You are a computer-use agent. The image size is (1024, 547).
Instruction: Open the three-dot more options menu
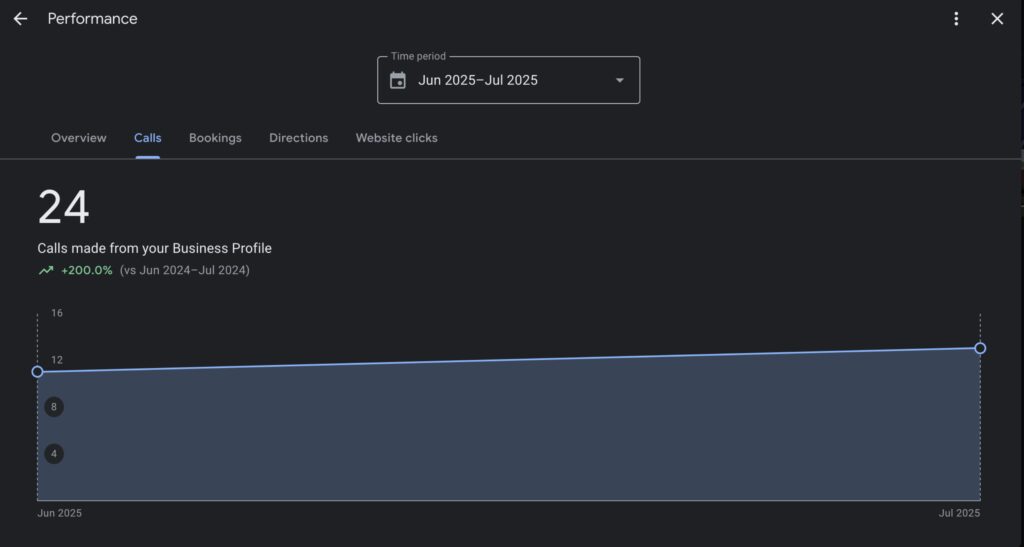coord(956,19)
